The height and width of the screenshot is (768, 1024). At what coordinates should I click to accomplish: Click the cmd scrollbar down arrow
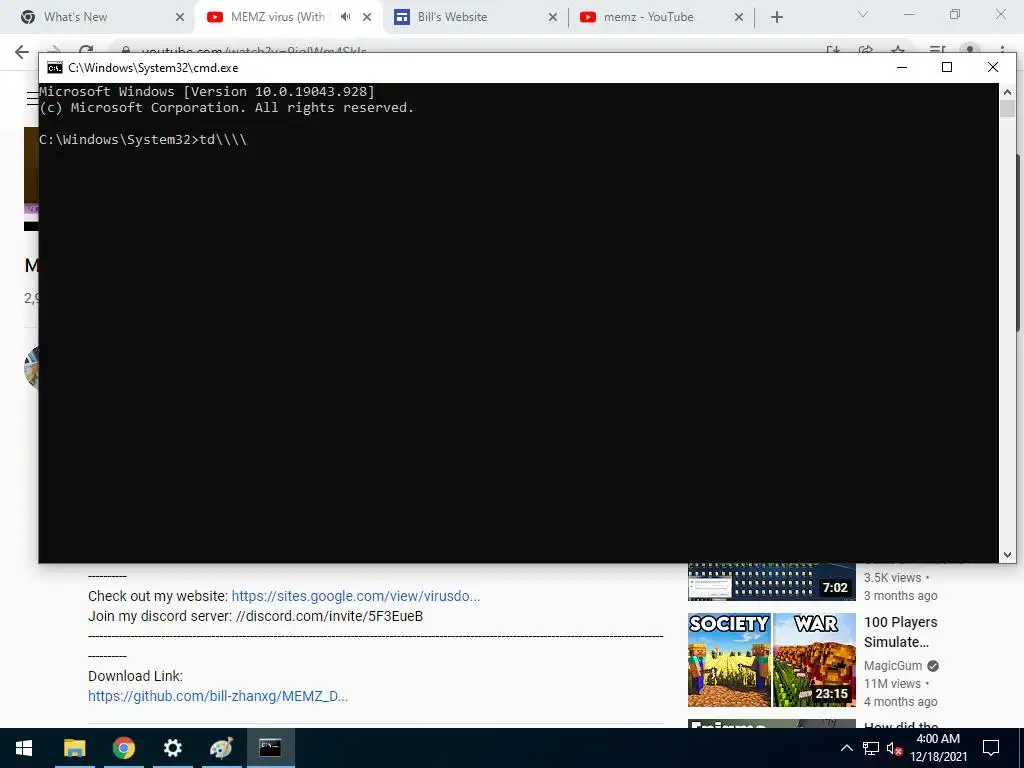click(x=1007, y=555)
